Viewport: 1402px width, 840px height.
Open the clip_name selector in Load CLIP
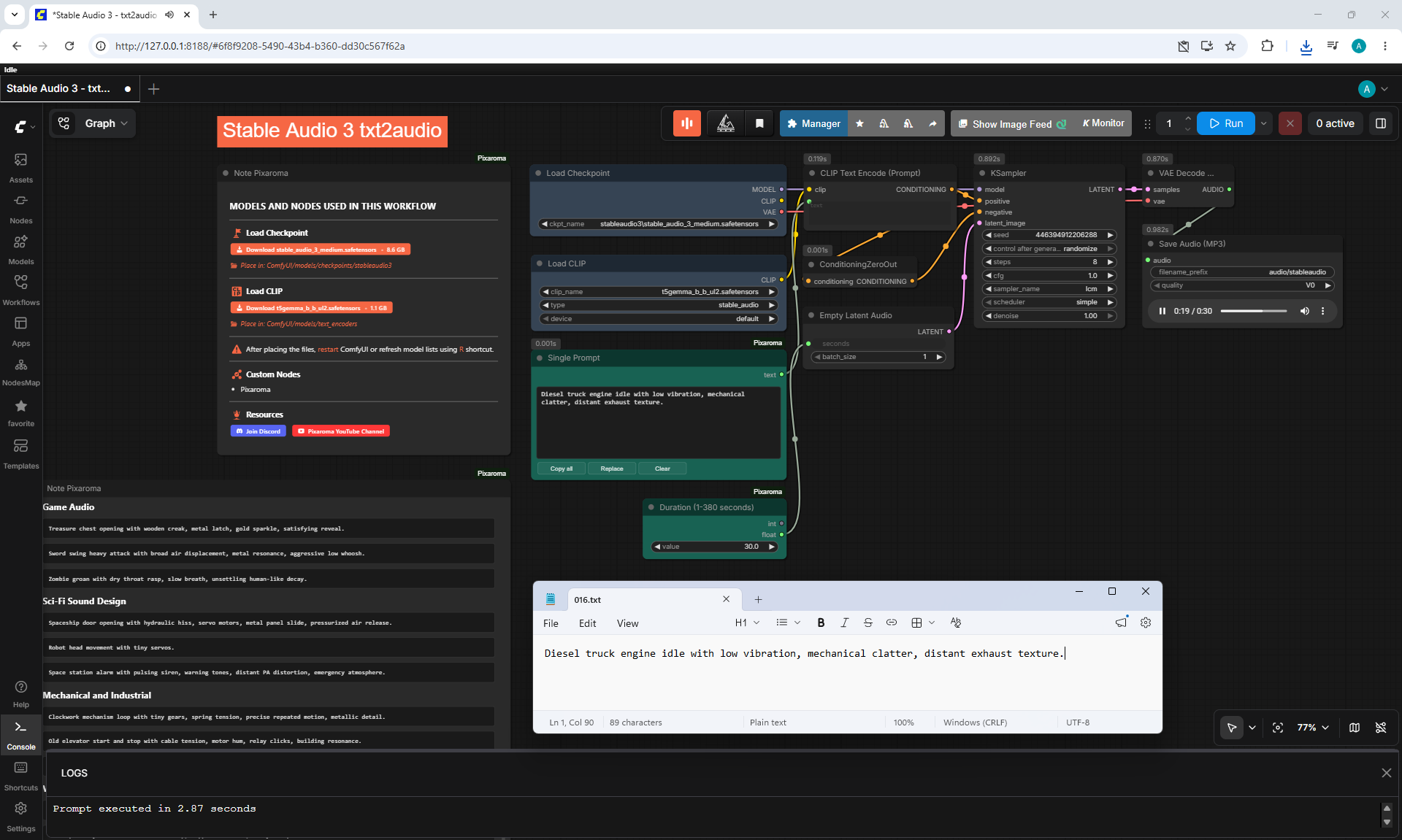tap(658, 292)
